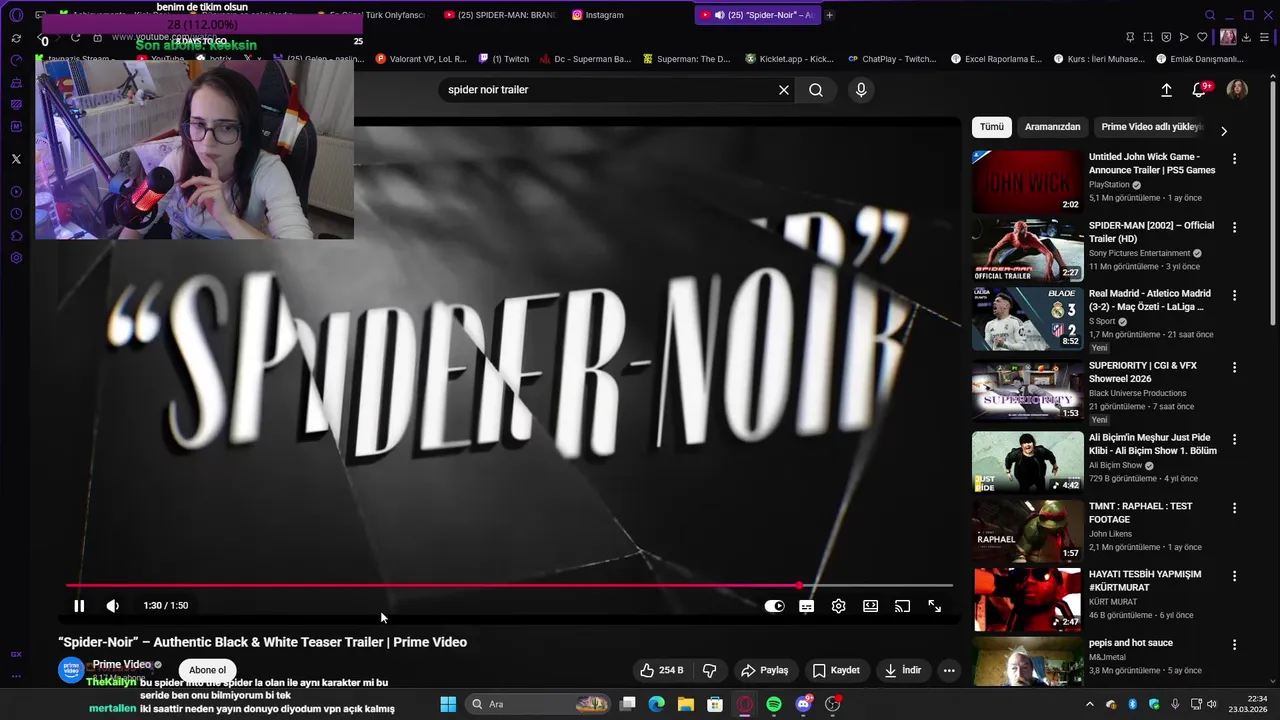Screen dimensions: 1280x720
Task: Open SUPERIORITY CGI & VFX Showreel thumbnail
Action: (x=1027, y=390)
